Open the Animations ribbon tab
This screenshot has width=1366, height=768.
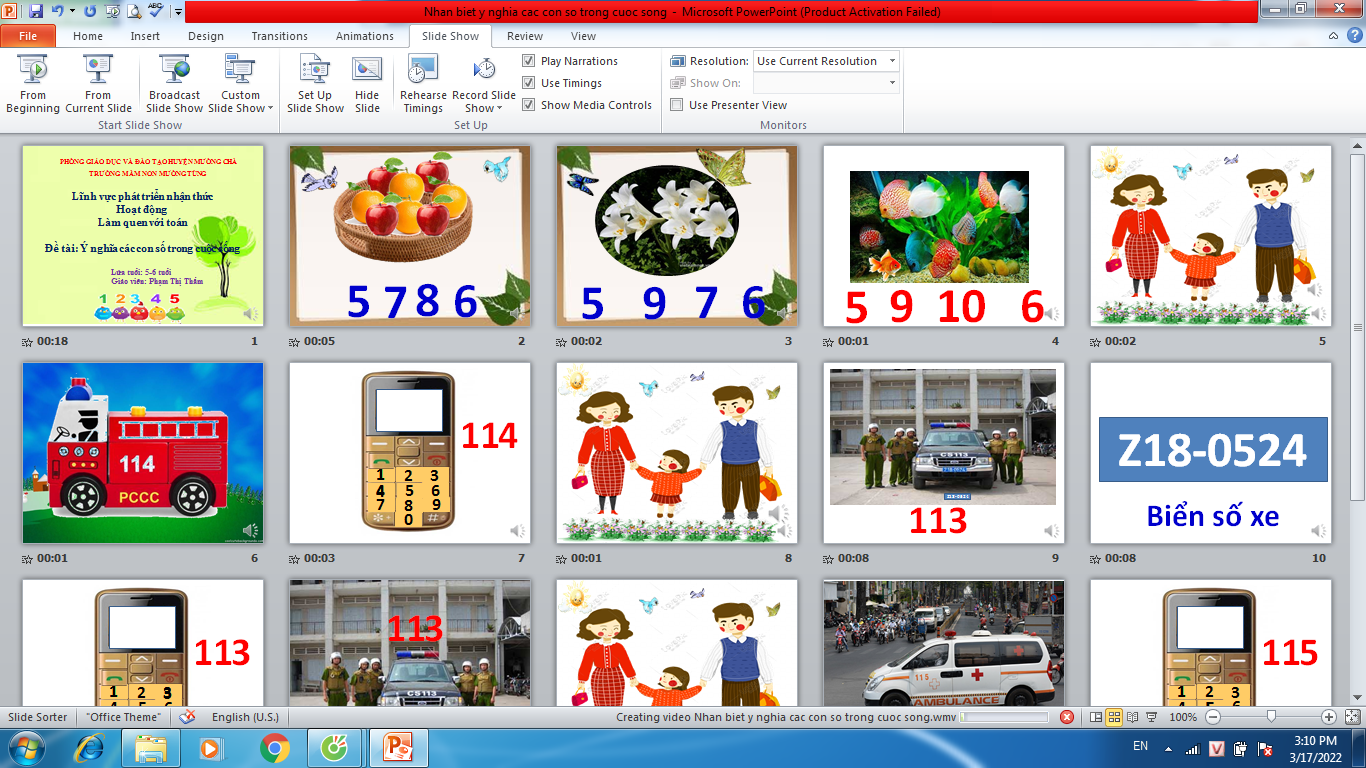(x=364, y=36)
